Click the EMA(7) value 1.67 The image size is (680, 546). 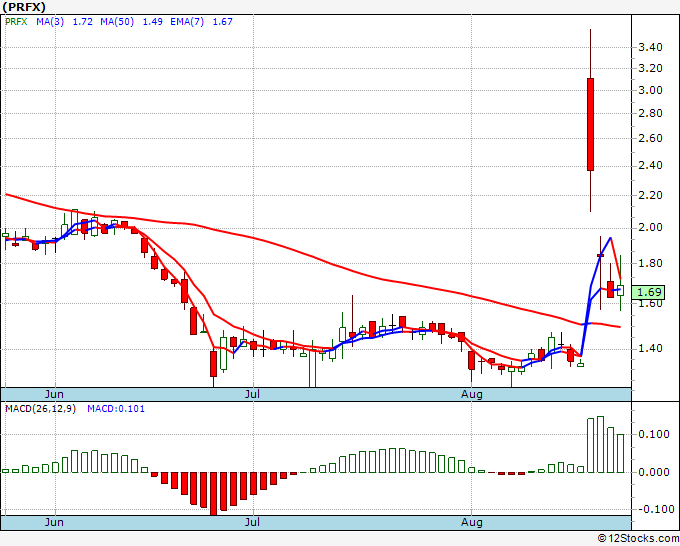[x=222, y=22]
